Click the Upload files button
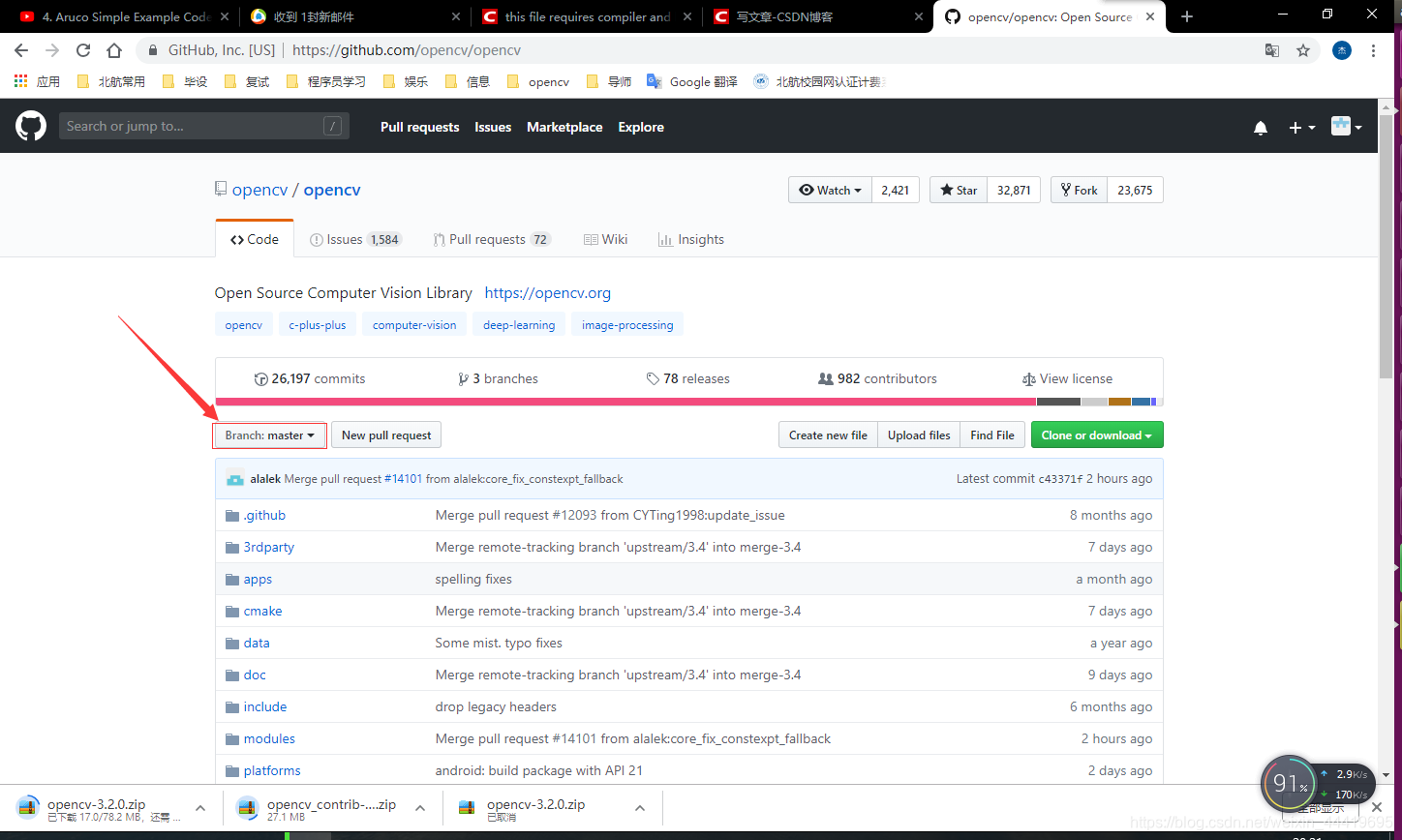1402x840 pixels. click(x=919, y=435)
